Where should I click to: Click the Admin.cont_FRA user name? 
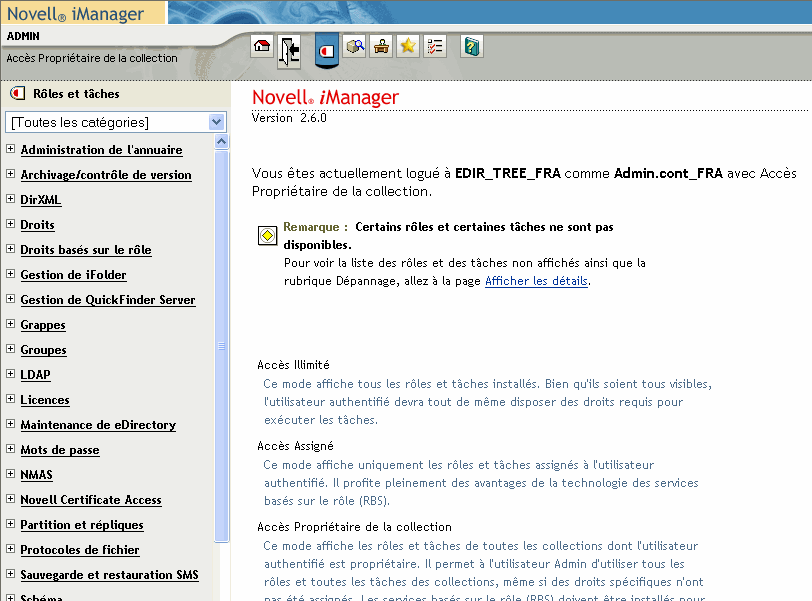coord(668,173)
